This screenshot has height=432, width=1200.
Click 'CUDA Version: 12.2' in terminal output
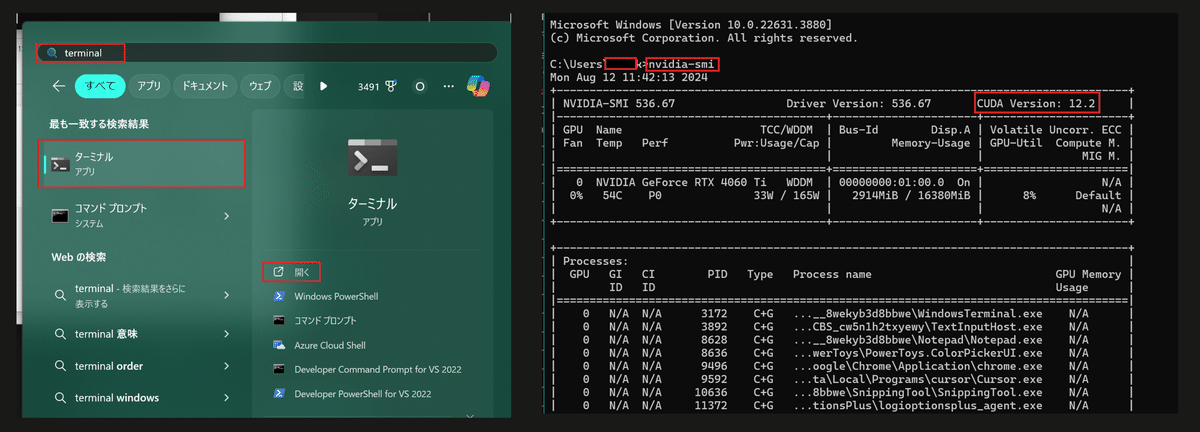click(1038, 103)
